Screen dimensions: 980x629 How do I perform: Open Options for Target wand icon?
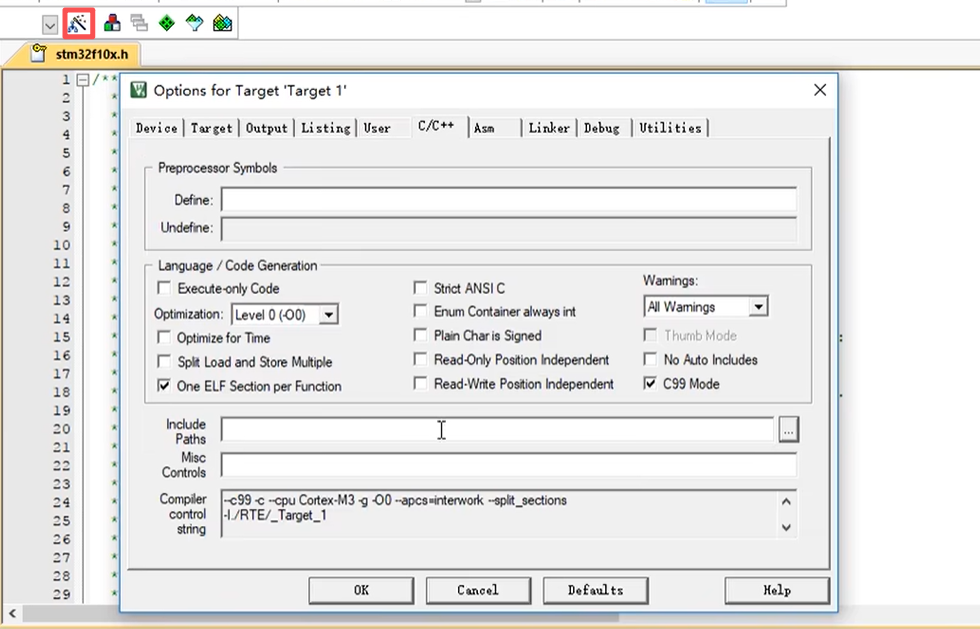coord(78,24)
